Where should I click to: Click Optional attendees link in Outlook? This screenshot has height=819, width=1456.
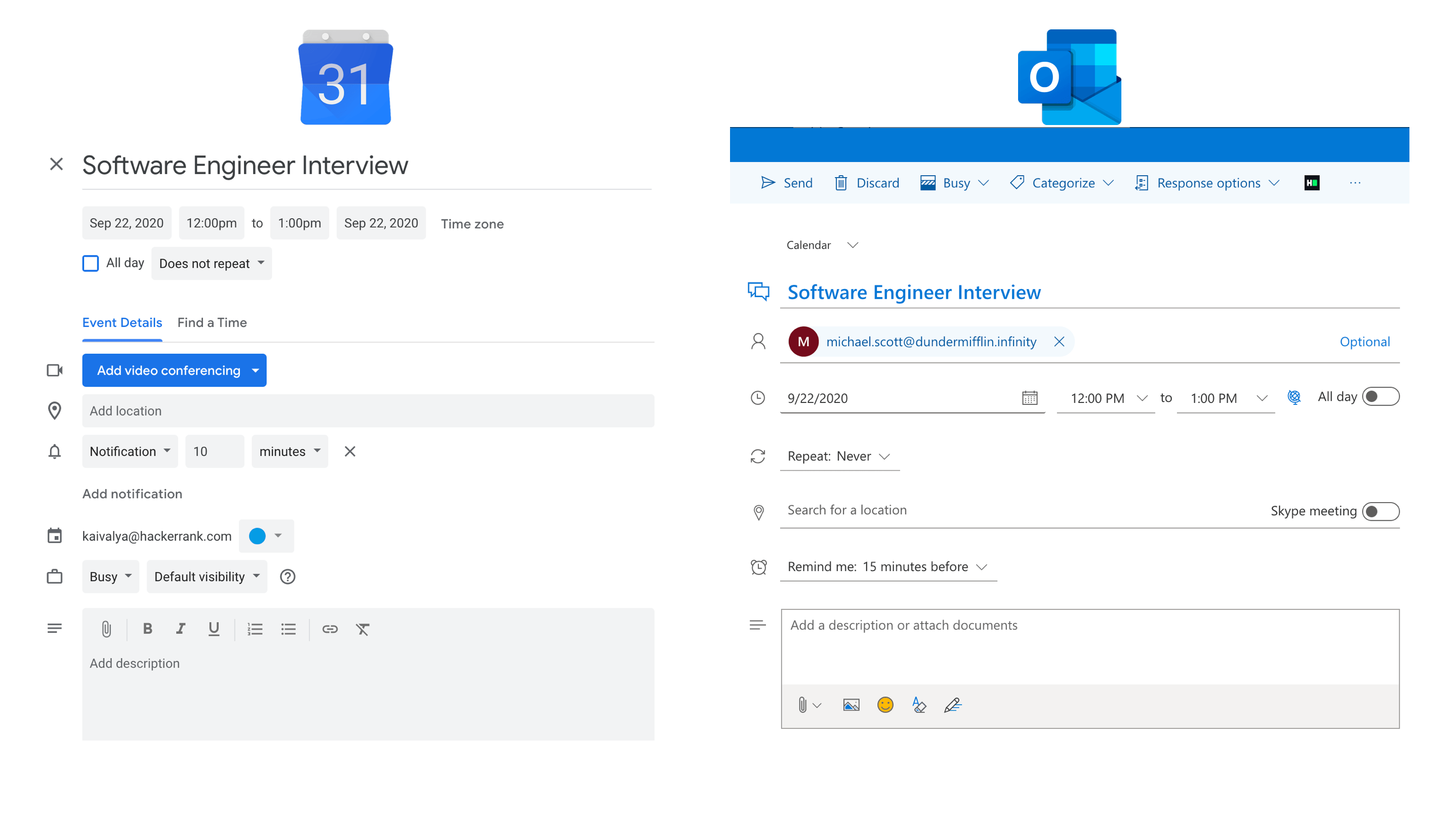[x=1364, y=341]
